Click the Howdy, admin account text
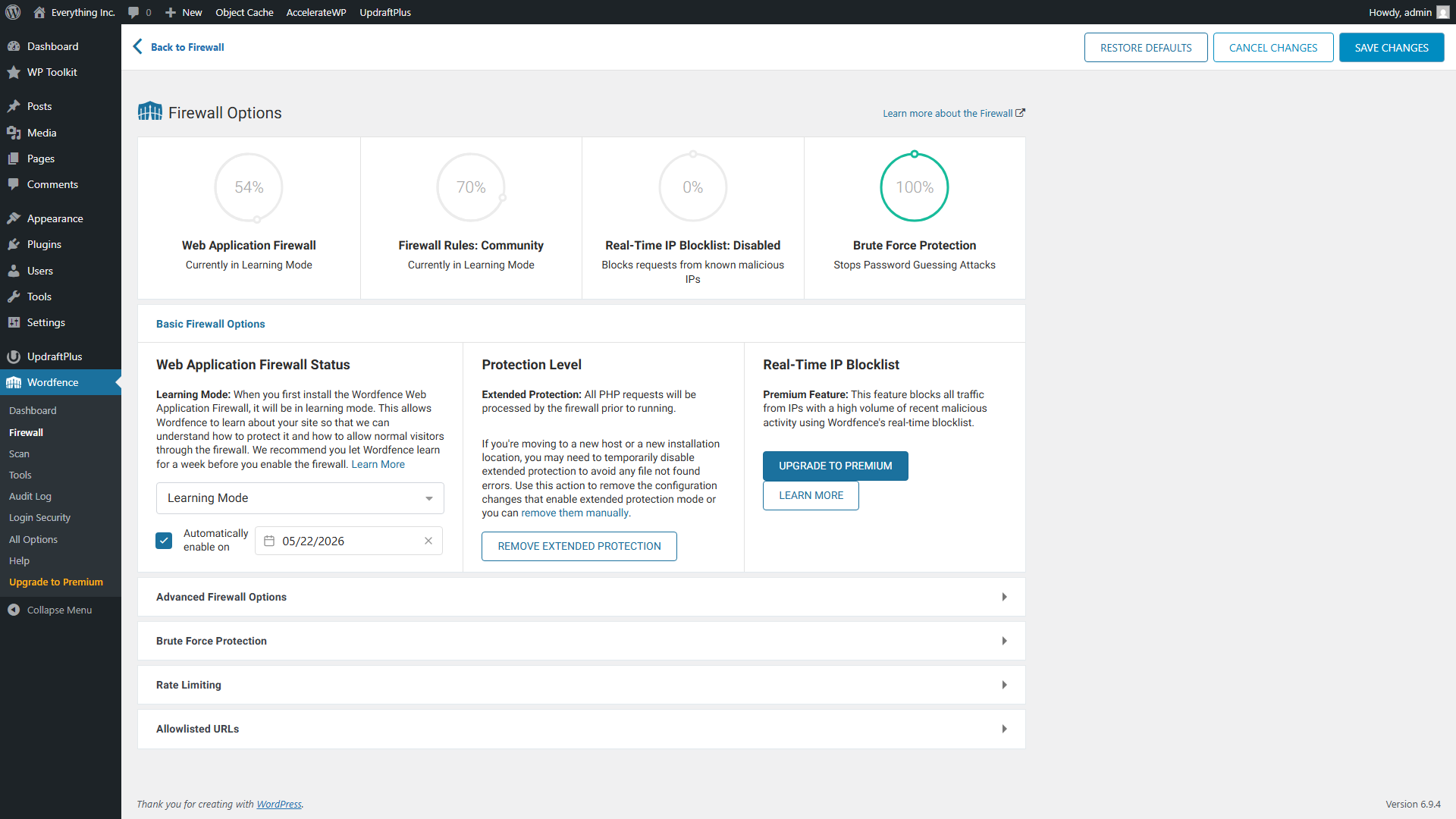The height and width of the screenshot is (819, 1456). [x=1400, y=12]
